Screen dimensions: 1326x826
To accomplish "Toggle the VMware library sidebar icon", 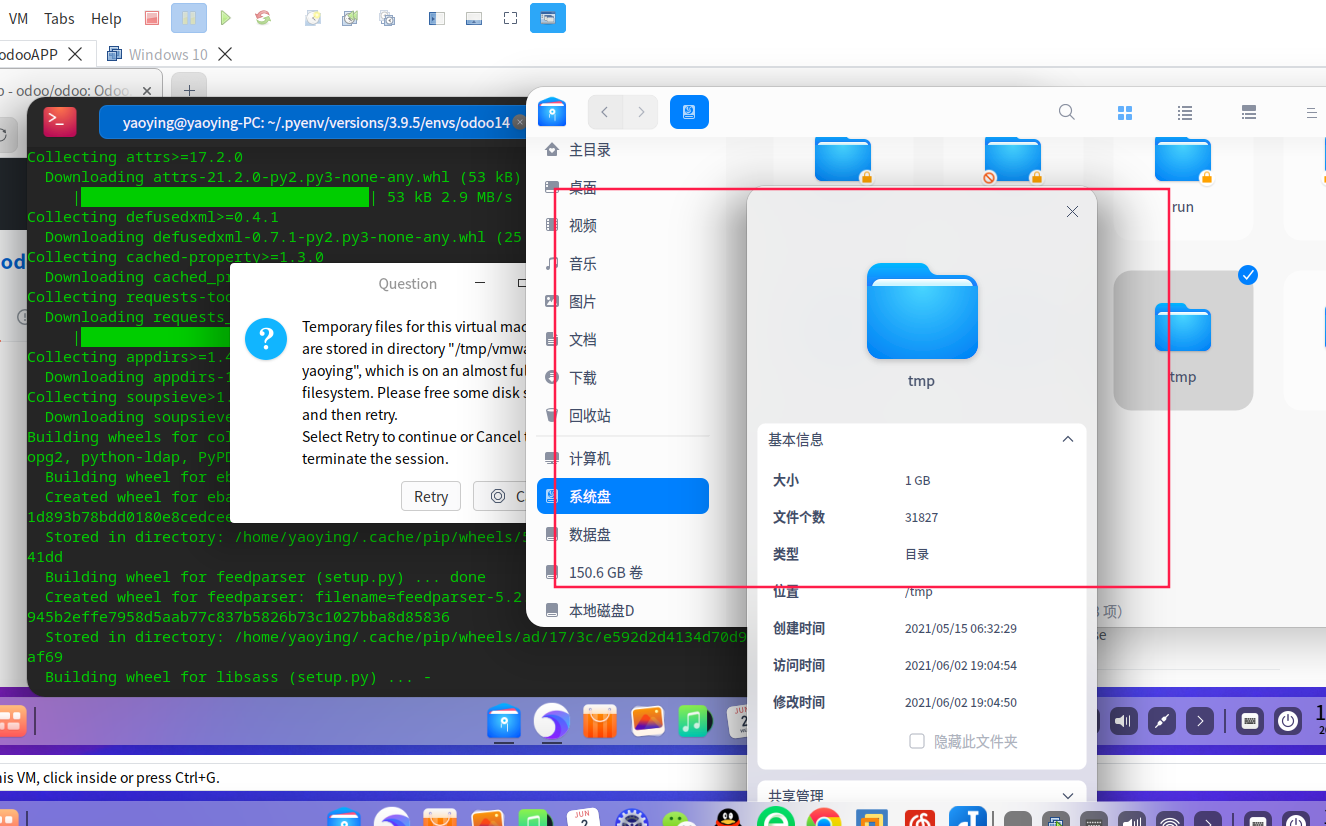I will coord(436,18).
